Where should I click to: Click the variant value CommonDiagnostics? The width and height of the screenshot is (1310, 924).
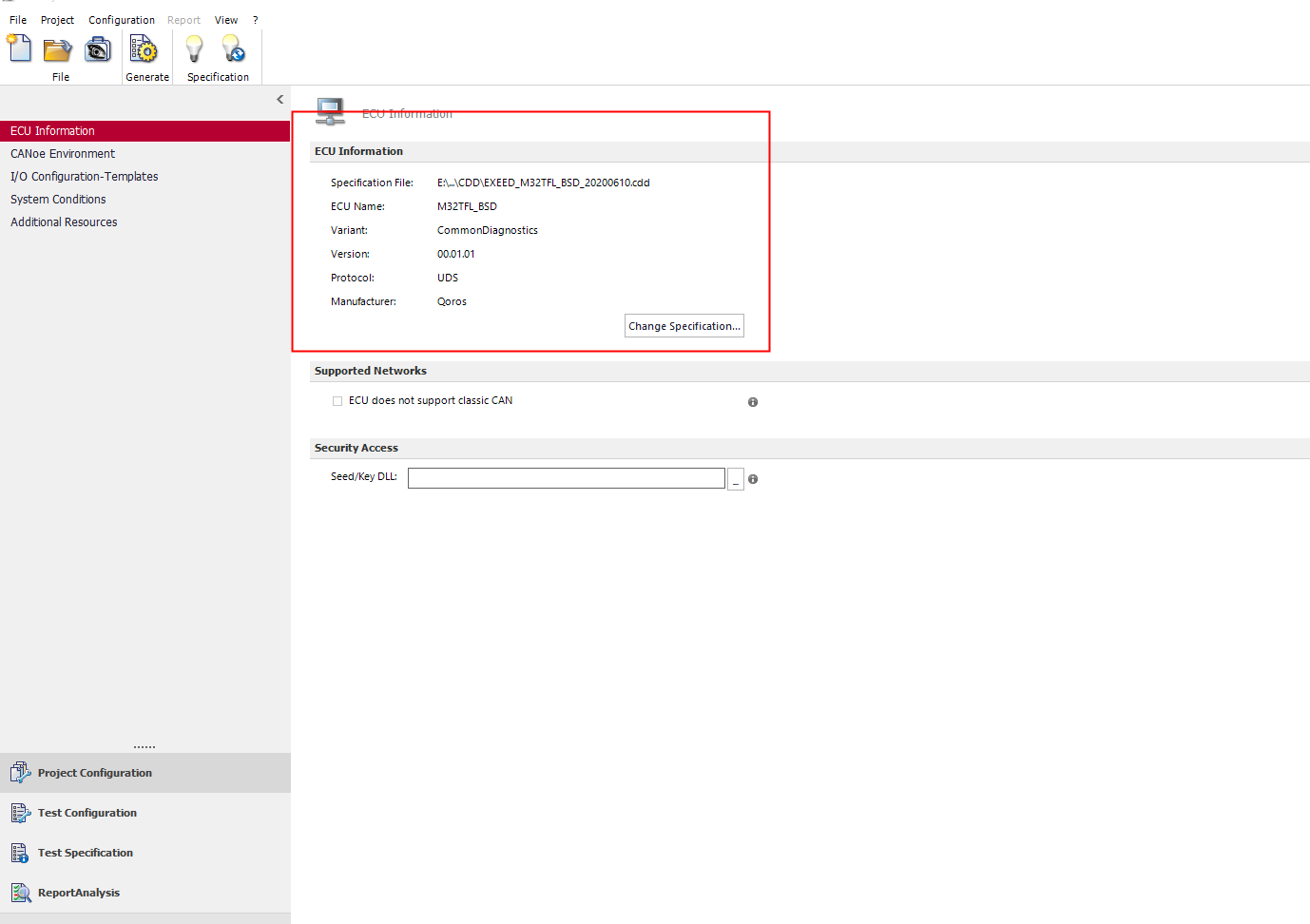click(488, 230)
